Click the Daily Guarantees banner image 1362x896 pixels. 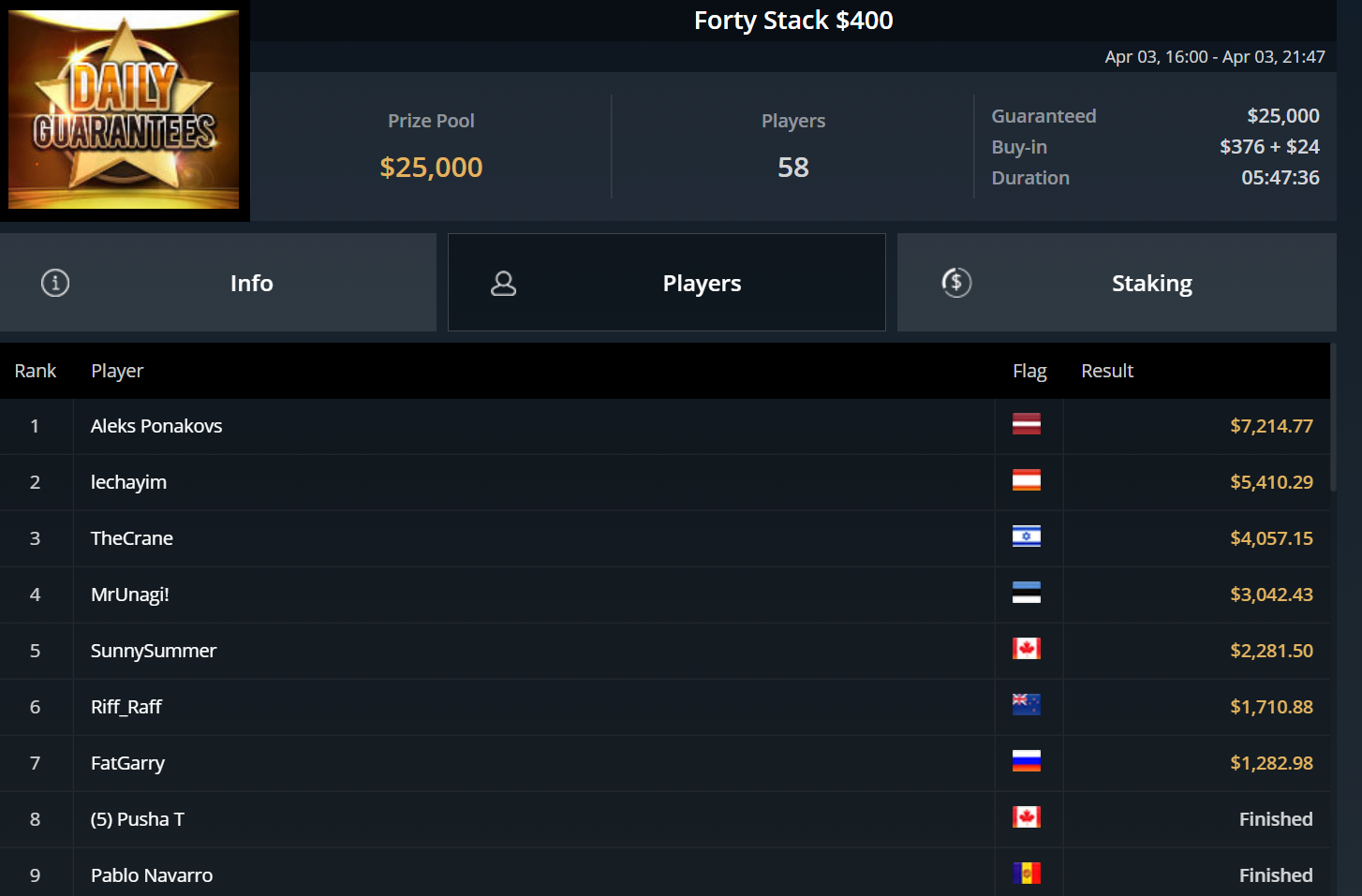pos(124,110)
